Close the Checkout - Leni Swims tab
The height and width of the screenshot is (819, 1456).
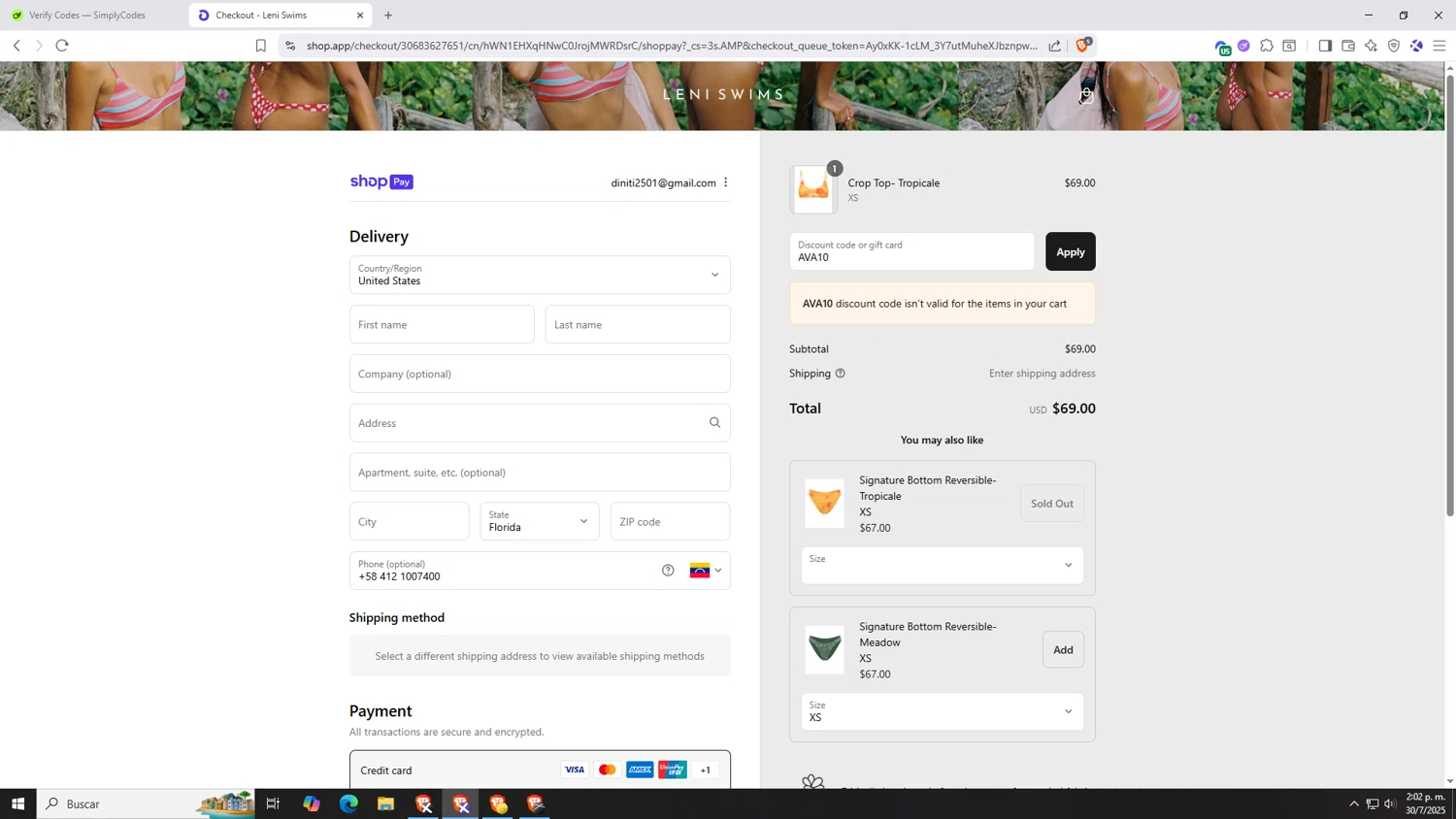360,16
